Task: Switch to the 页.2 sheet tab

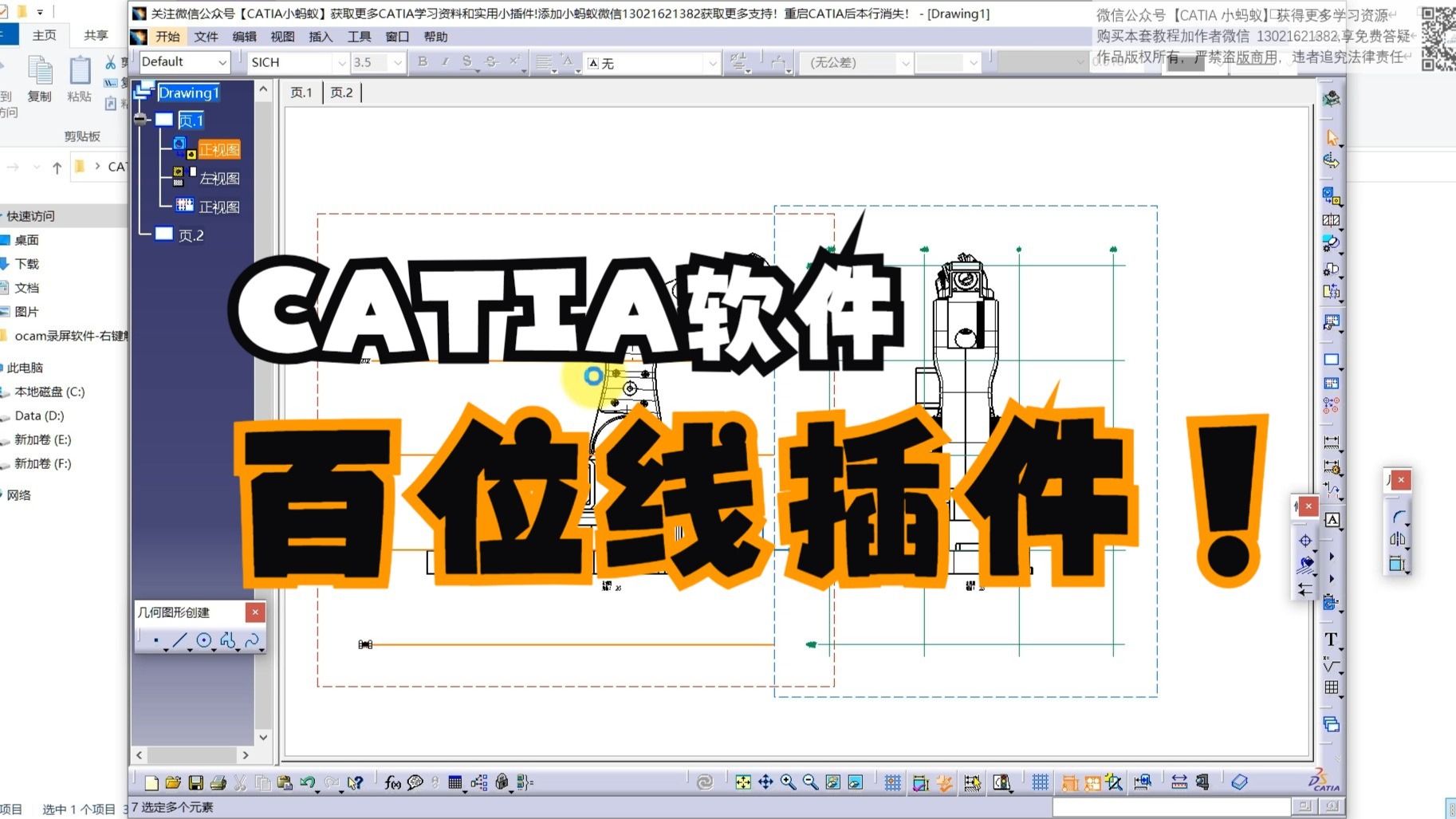Action: (x=341, y=93)
